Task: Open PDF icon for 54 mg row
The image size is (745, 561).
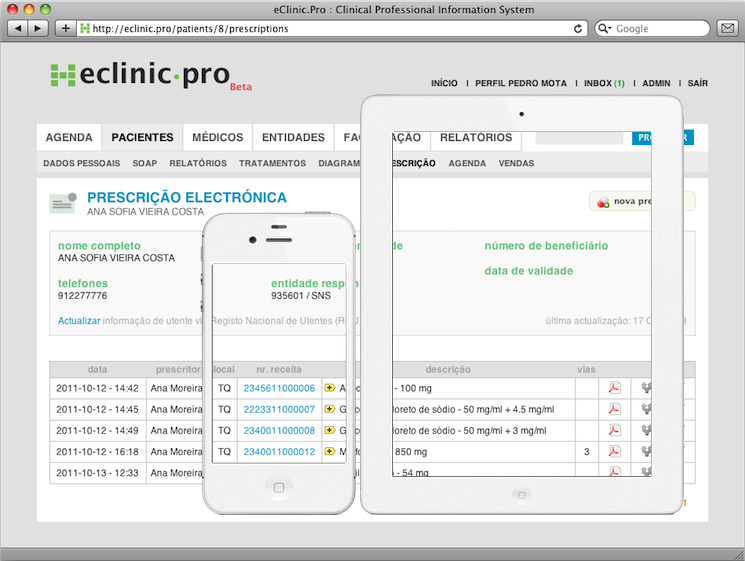Action: tap(614, 471)
